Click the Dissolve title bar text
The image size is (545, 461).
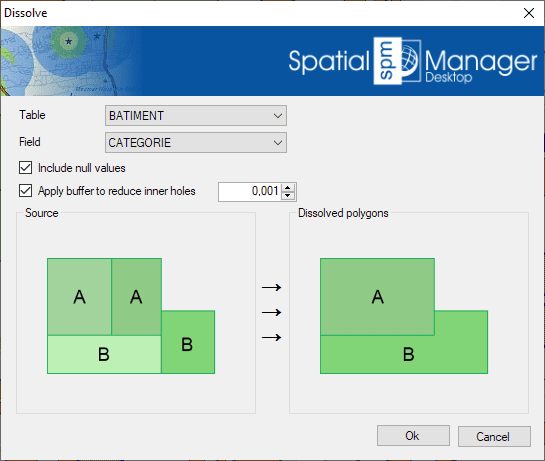(x=26, y=13)
